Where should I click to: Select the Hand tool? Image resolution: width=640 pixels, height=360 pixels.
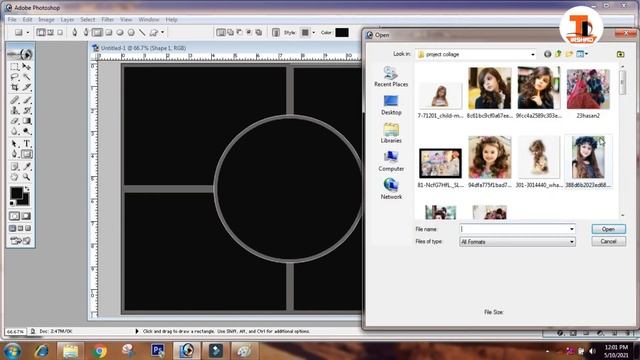point(14,177)
